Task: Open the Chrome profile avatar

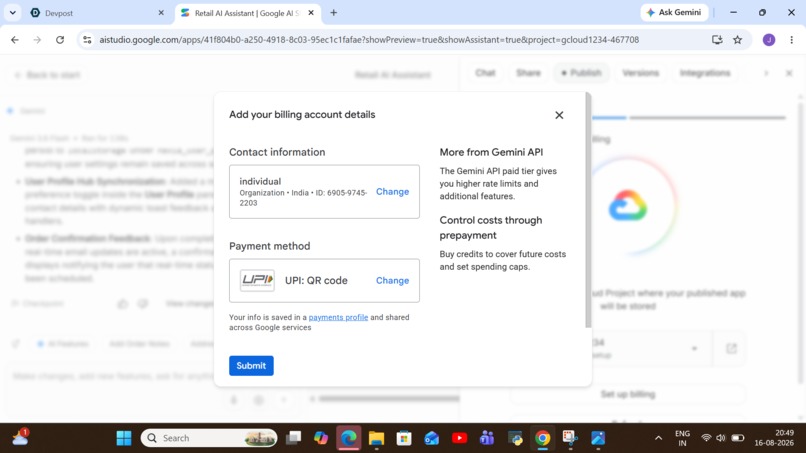Action: click(769, 40)
